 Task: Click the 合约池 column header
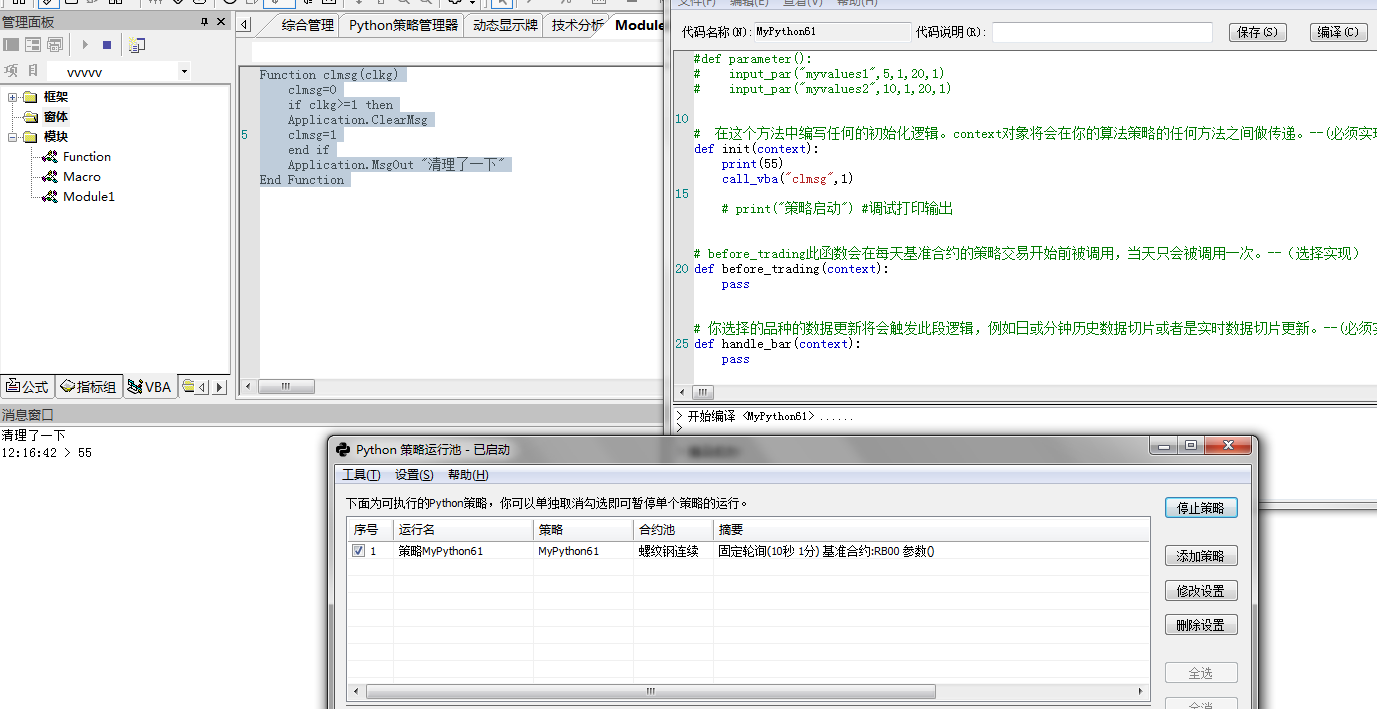click(x=673, y=530)
